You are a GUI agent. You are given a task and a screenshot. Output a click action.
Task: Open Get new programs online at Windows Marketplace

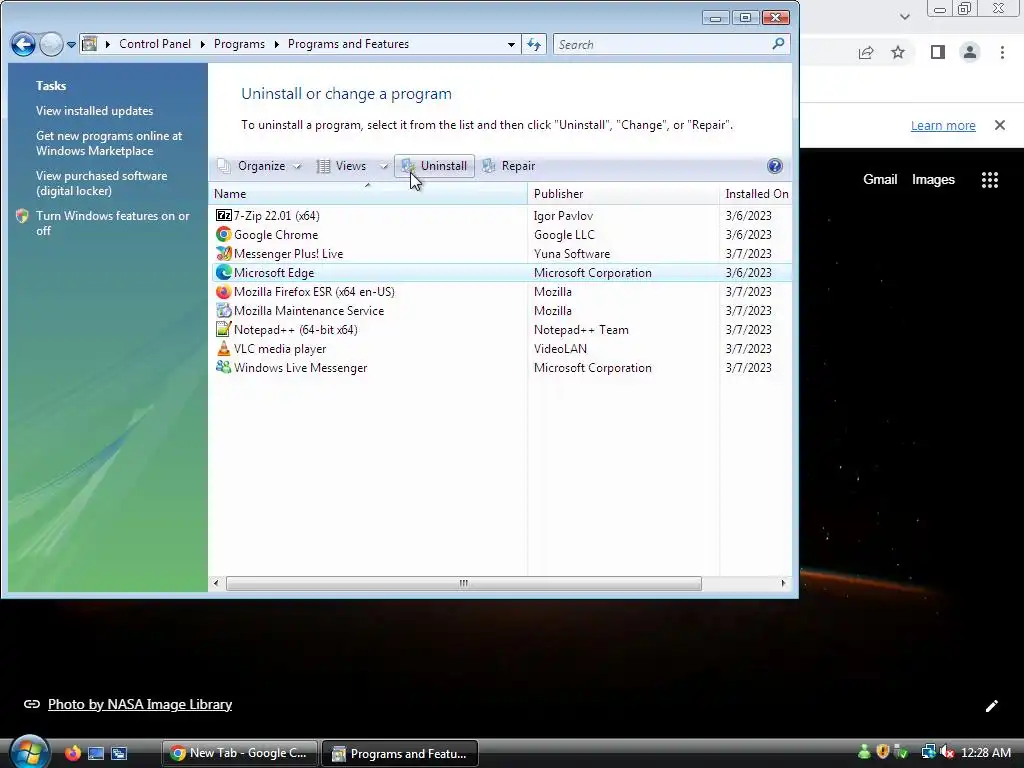[109, 143]
